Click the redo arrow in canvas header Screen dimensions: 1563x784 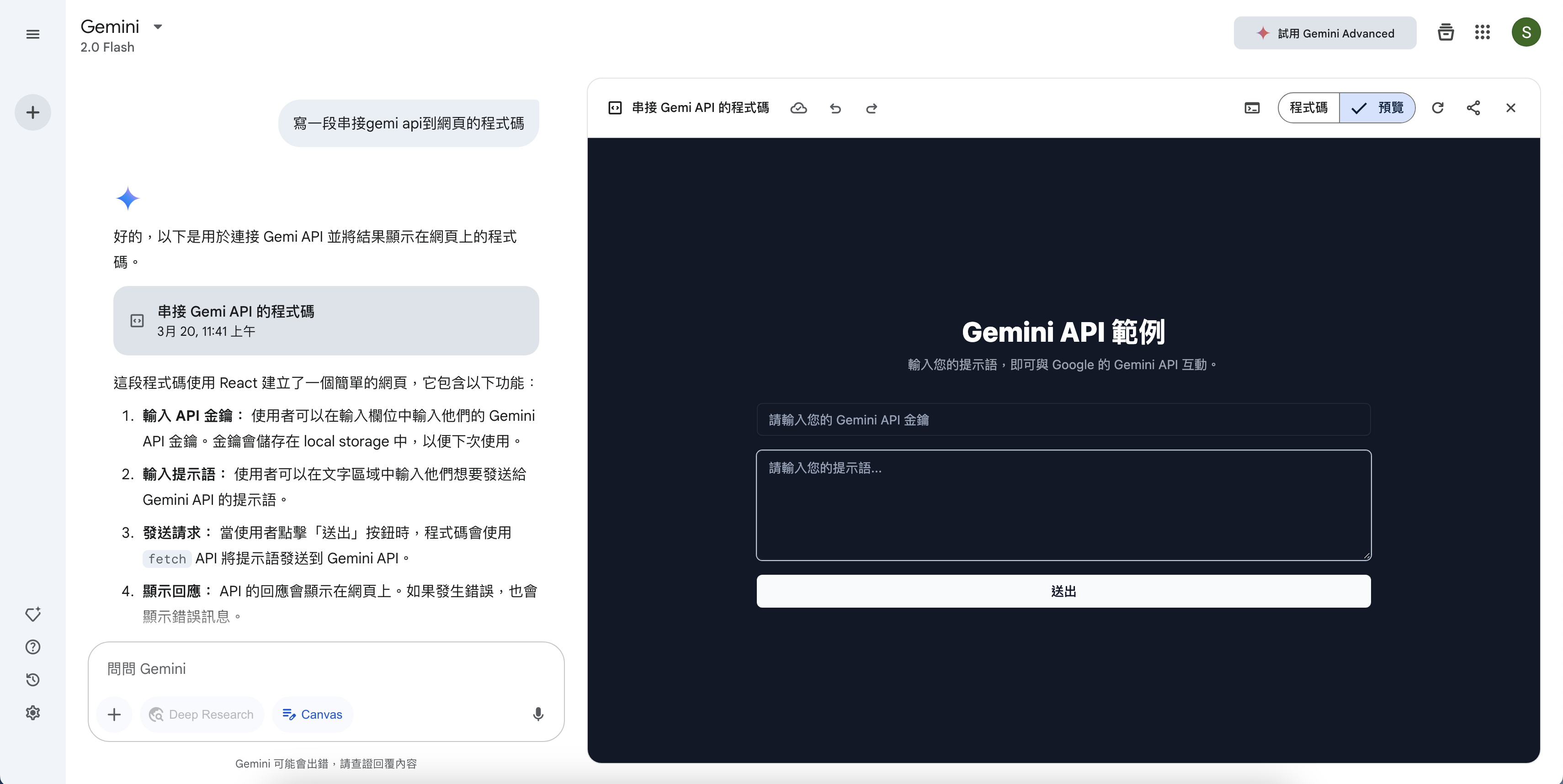[x=871, y=108]
